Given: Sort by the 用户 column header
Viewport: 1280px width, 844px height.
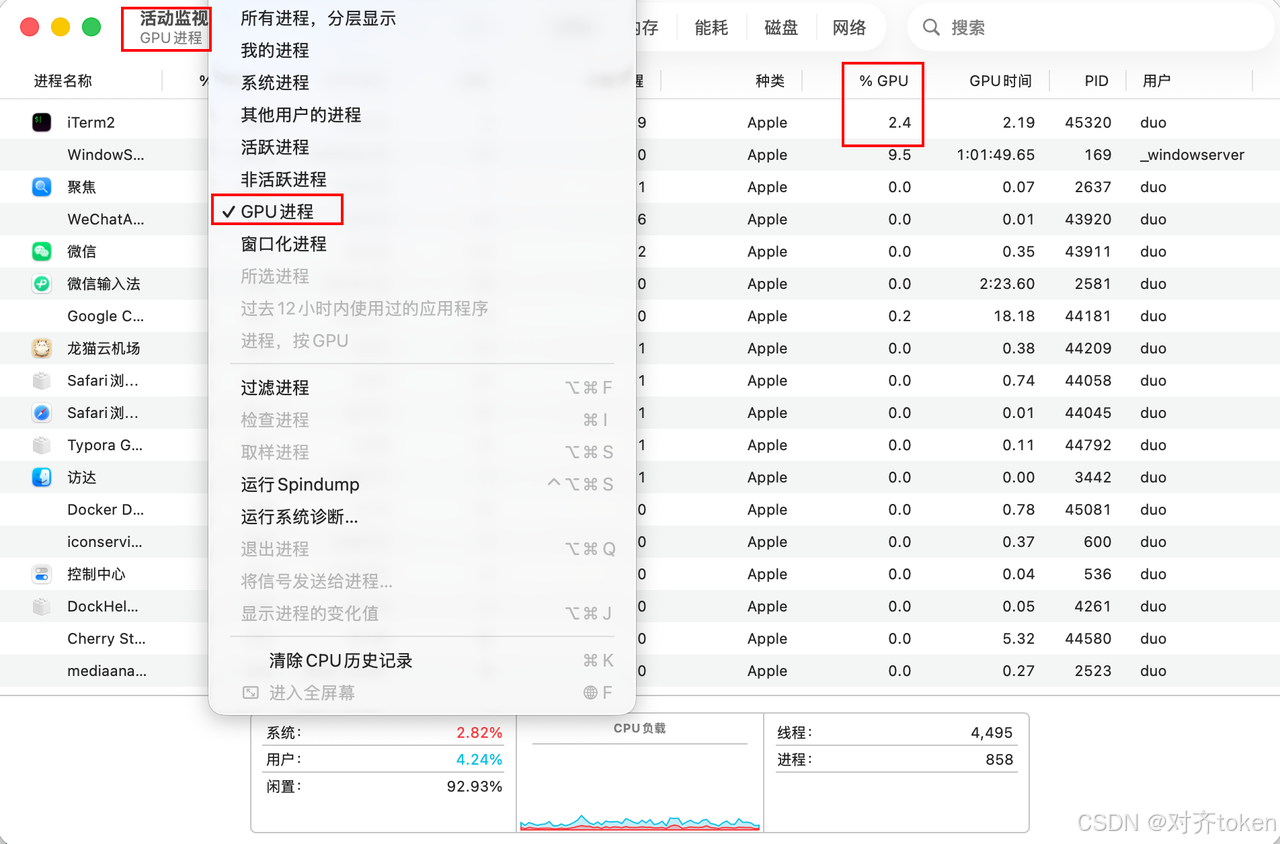Looking at the screenshot, I should (x=1157, y=81).
